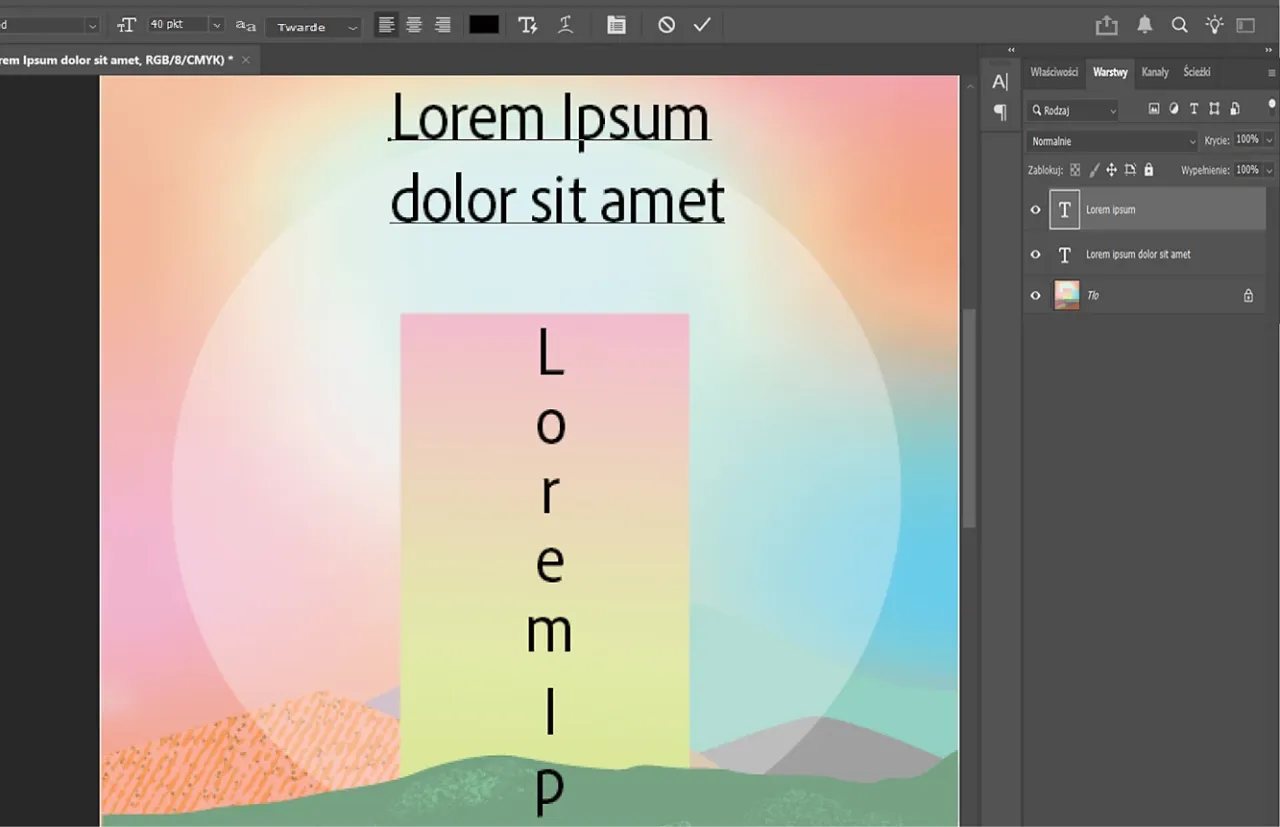
Task: Switch to the Kanały tab
Action: coord(1155,71)
